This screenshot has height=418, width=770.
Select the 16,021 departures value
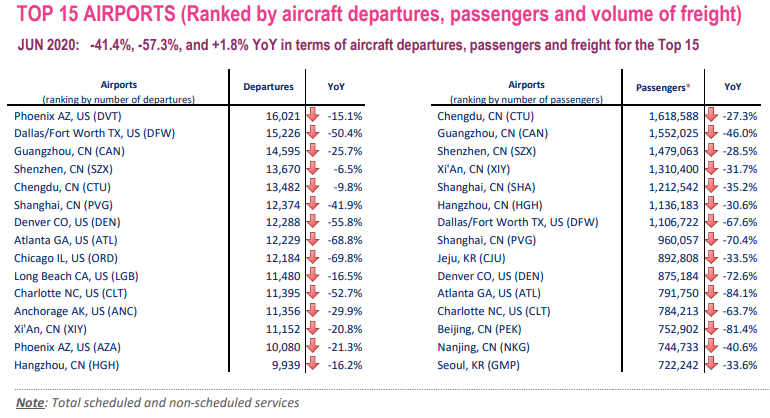coord(283,116)
